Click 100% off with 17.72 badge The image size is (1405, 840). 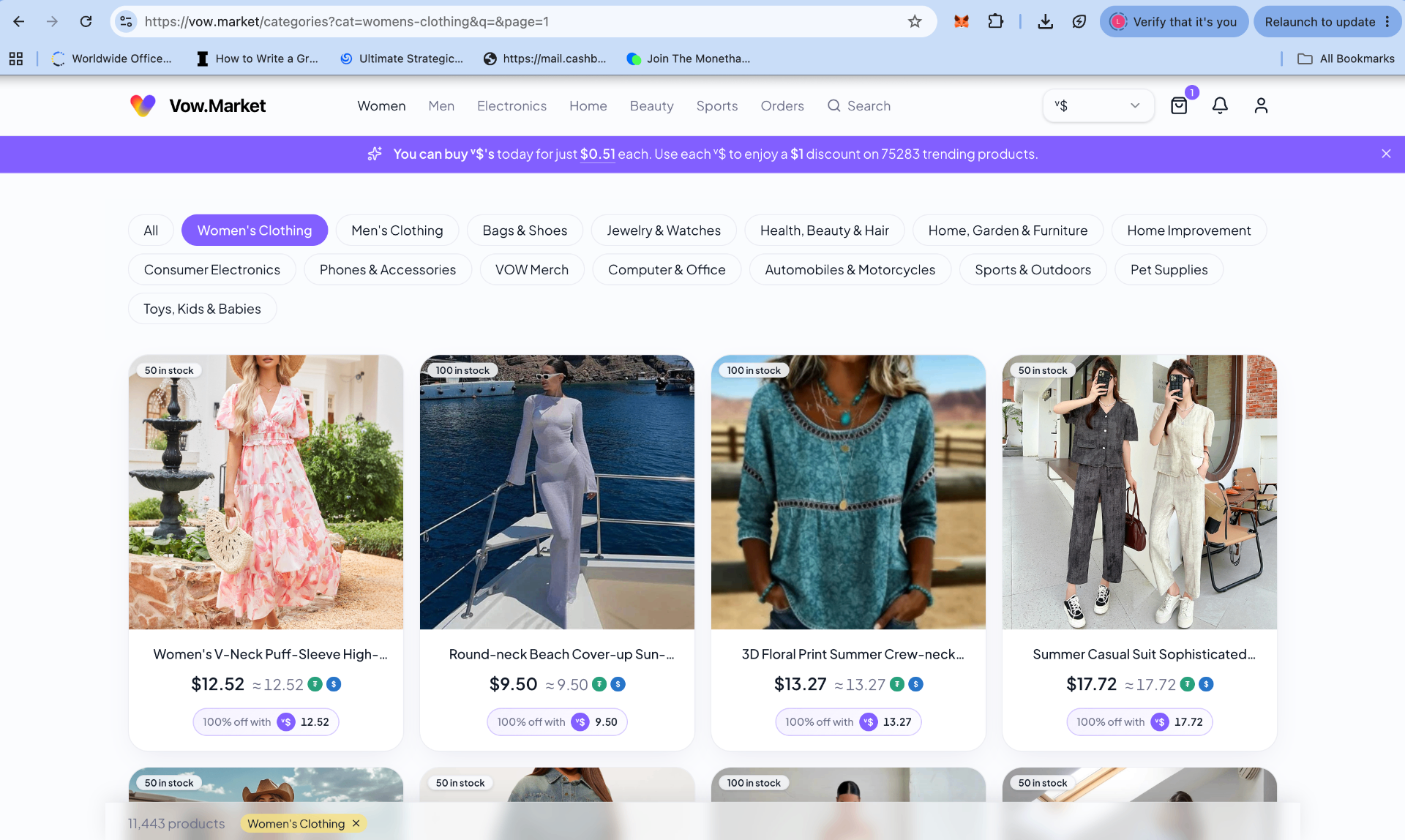tap(1139, 722)
